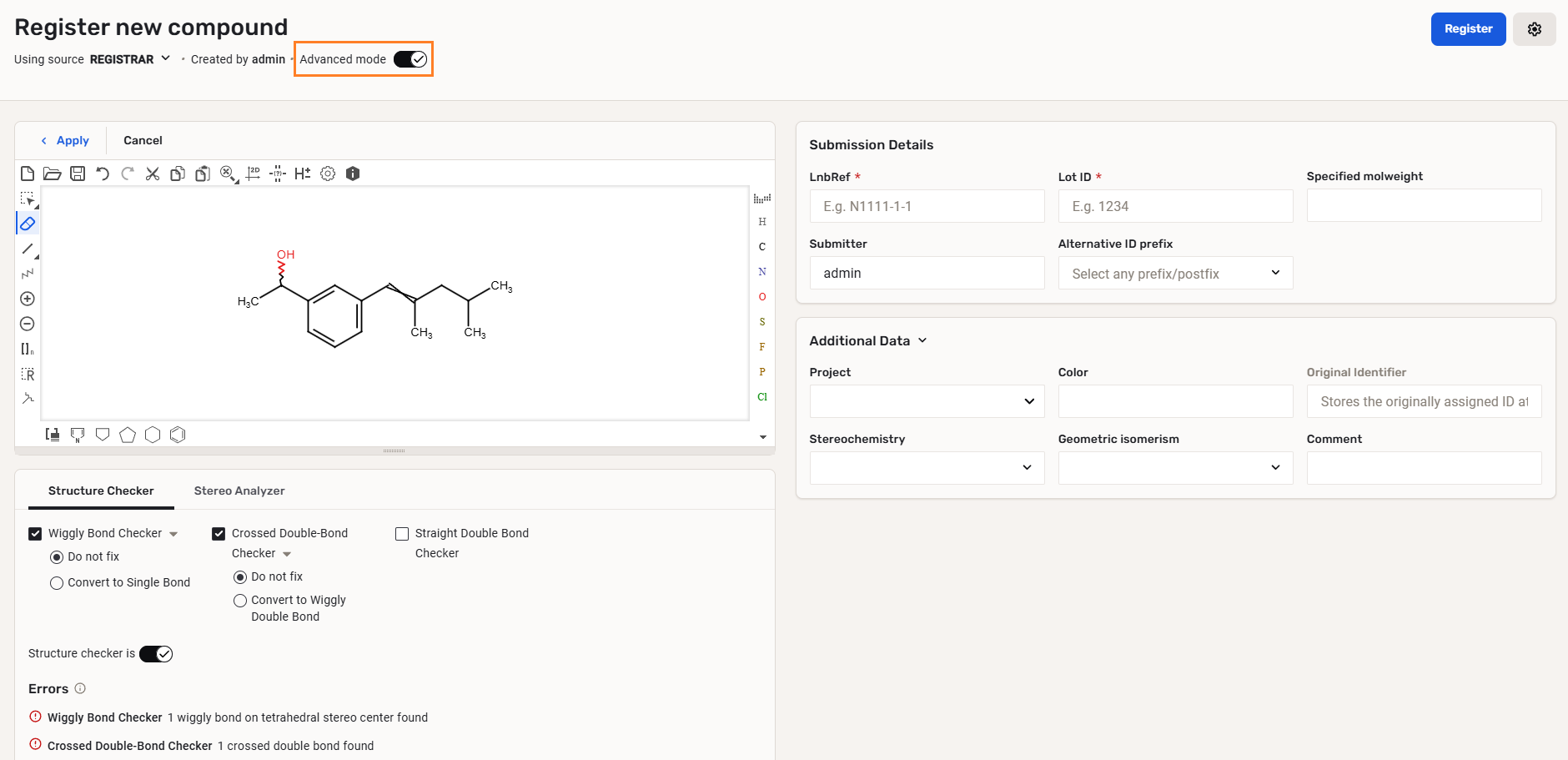Click the 2D clean structure icon
The width and height of the screenshot is (1568, 760).
tap(254, 174)
